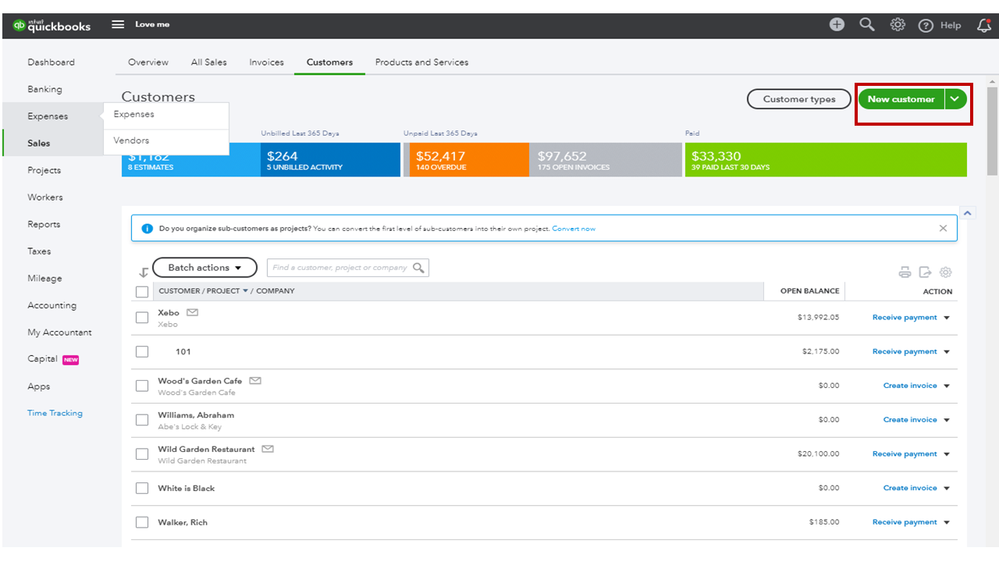
Task: Check White is Black checkbox
Action: 142,488
